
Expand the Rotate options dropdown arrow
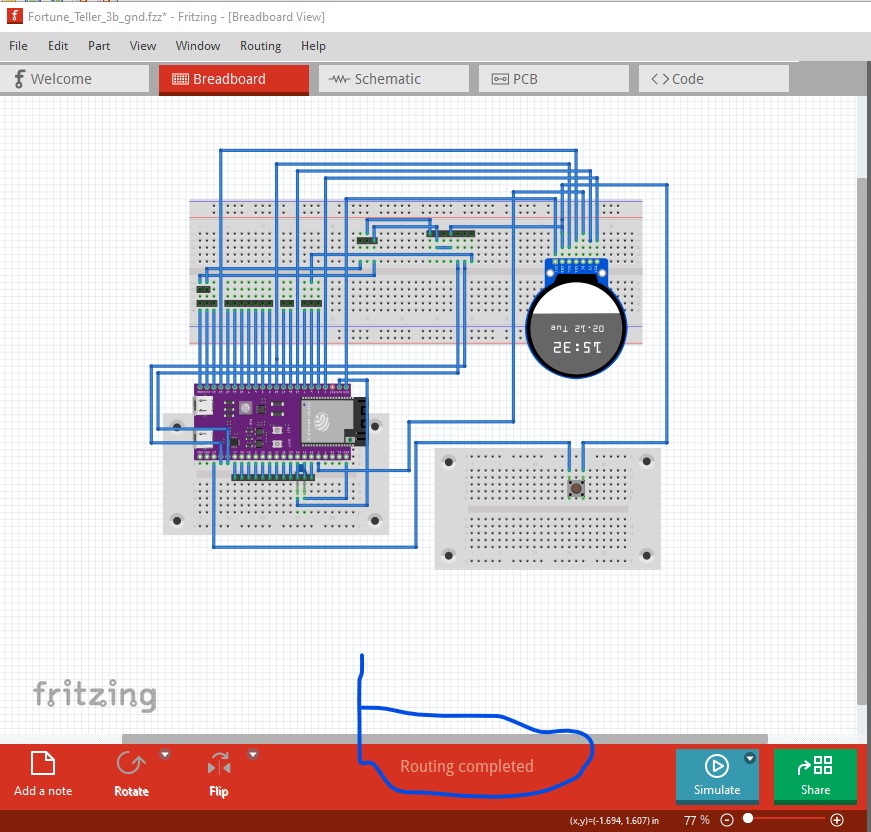tap(166, 755)
